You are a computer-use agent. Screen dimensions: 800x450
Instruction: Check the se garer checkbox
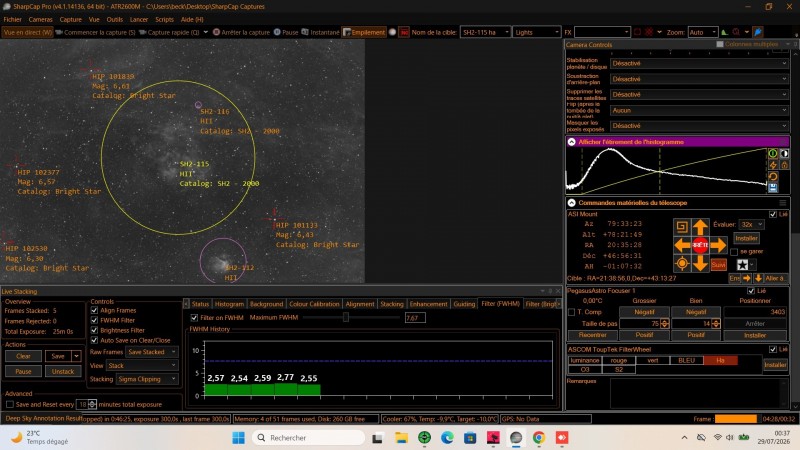click(734, 252)
